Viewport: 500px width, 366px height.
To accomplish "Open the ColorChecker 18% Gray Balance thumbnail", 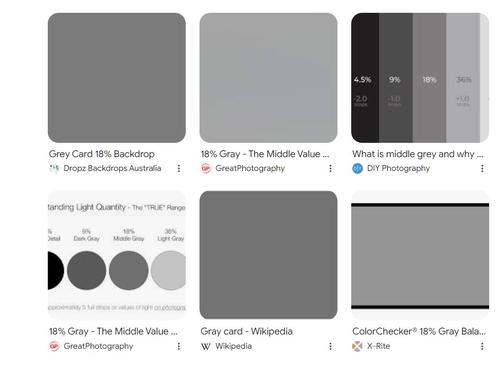I will [420, 255].
